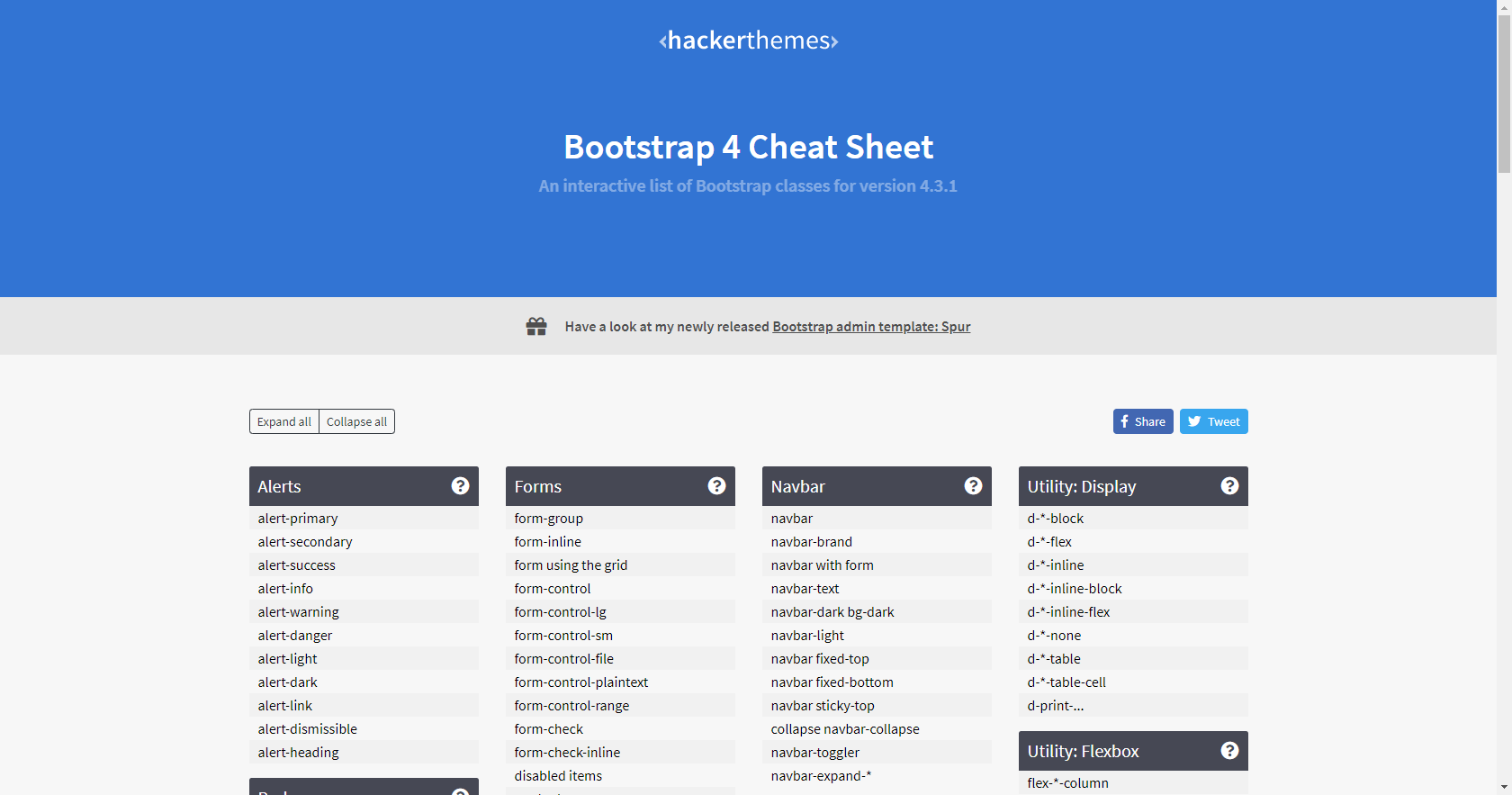Click the help icon in Navbar header
The height and width of the screenshot is (795, 1512).
coord(973,486)
